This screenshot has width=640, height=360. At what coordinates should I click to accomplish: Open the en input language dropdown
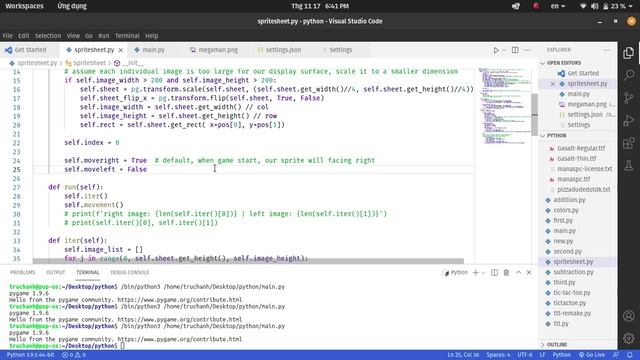coord(558,6)
